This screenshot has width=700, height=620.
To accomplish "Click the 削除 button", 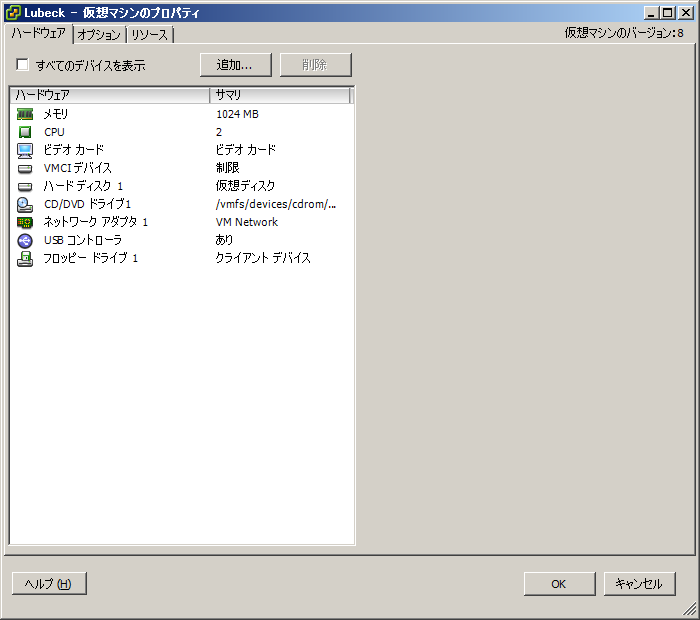I will tap(315, 65).
